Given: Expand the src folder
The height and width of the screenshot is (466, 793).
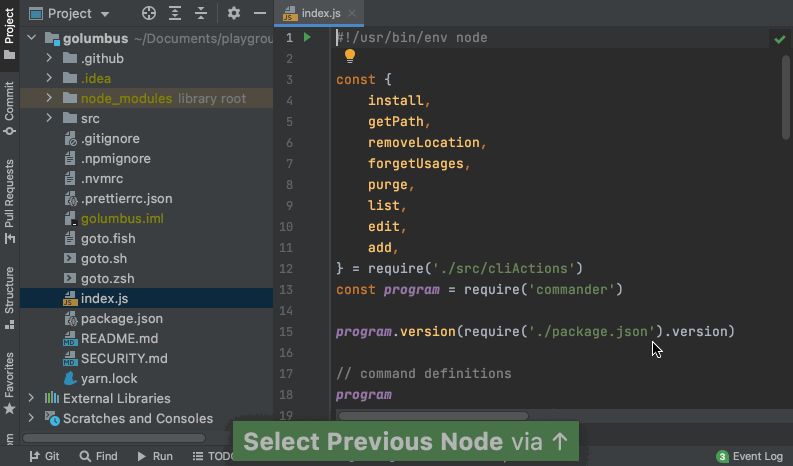Looking at the screenshot, I should 50,119.
